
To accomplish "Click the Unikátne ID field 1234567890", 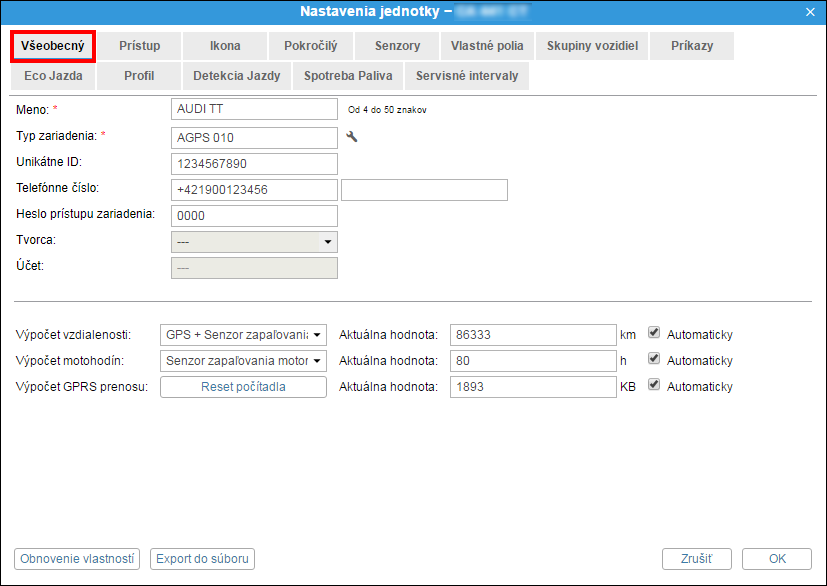I will point(254,164).
